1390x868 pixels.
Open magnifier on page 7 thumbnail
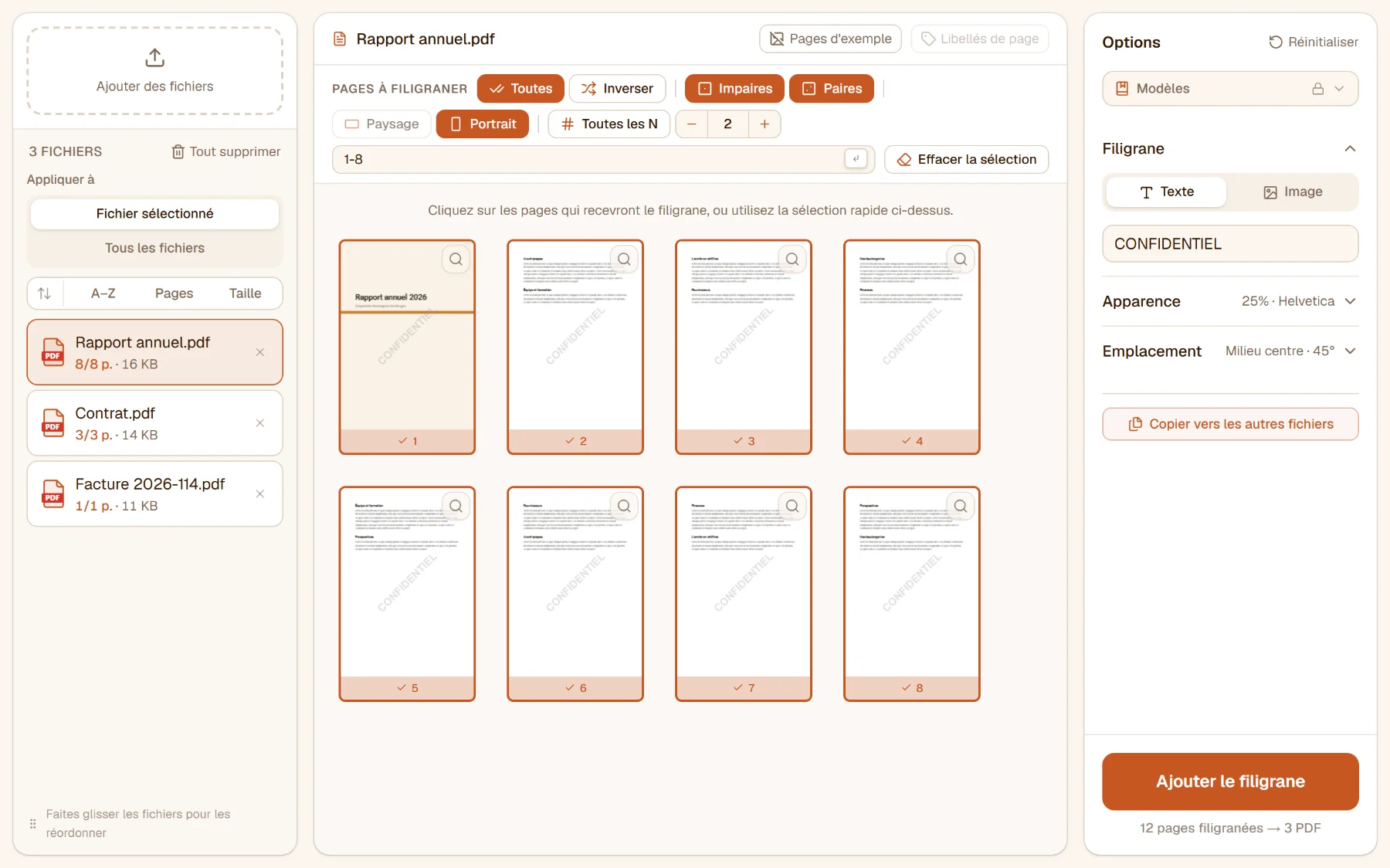(792, 506)
